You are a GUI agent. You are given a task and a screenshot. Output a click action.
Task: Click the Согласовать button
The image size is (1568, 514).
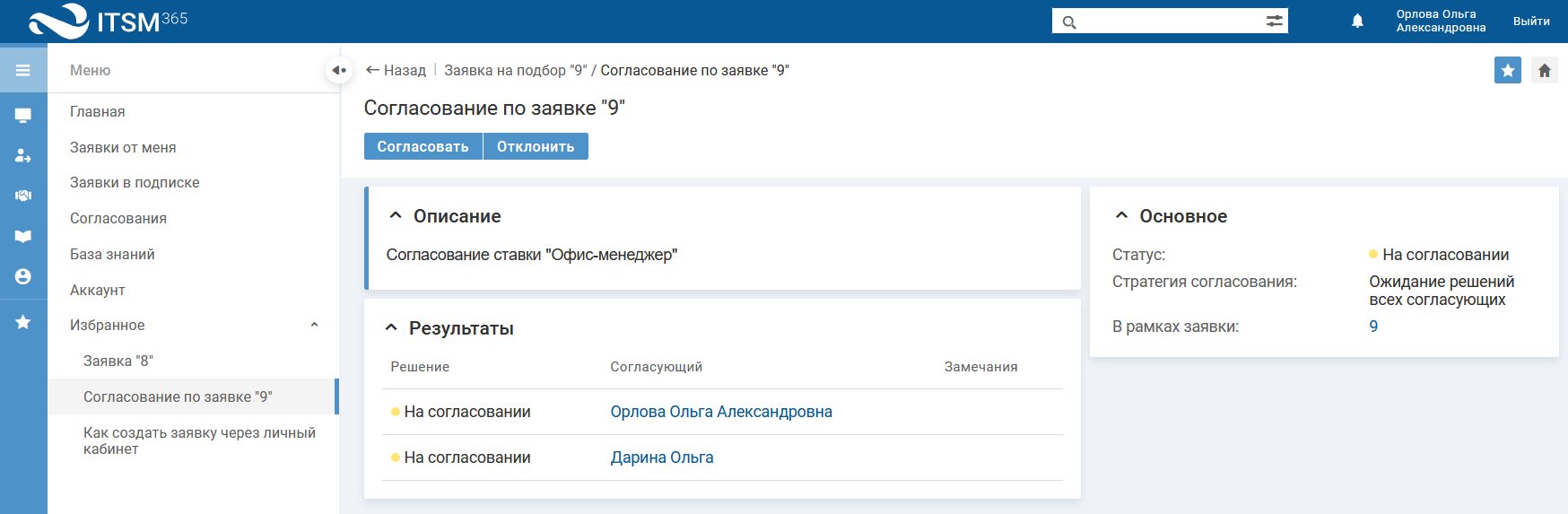click(422, 146)
